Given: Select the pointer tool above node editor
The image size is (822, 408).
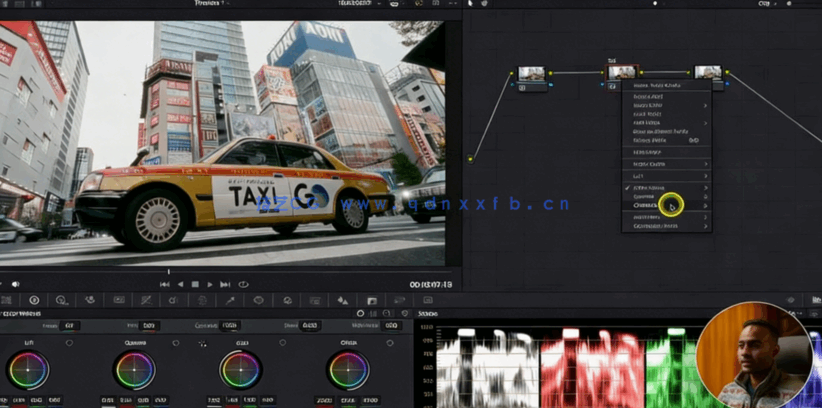Looking at the screenshot, I should (x=470, y=3).
